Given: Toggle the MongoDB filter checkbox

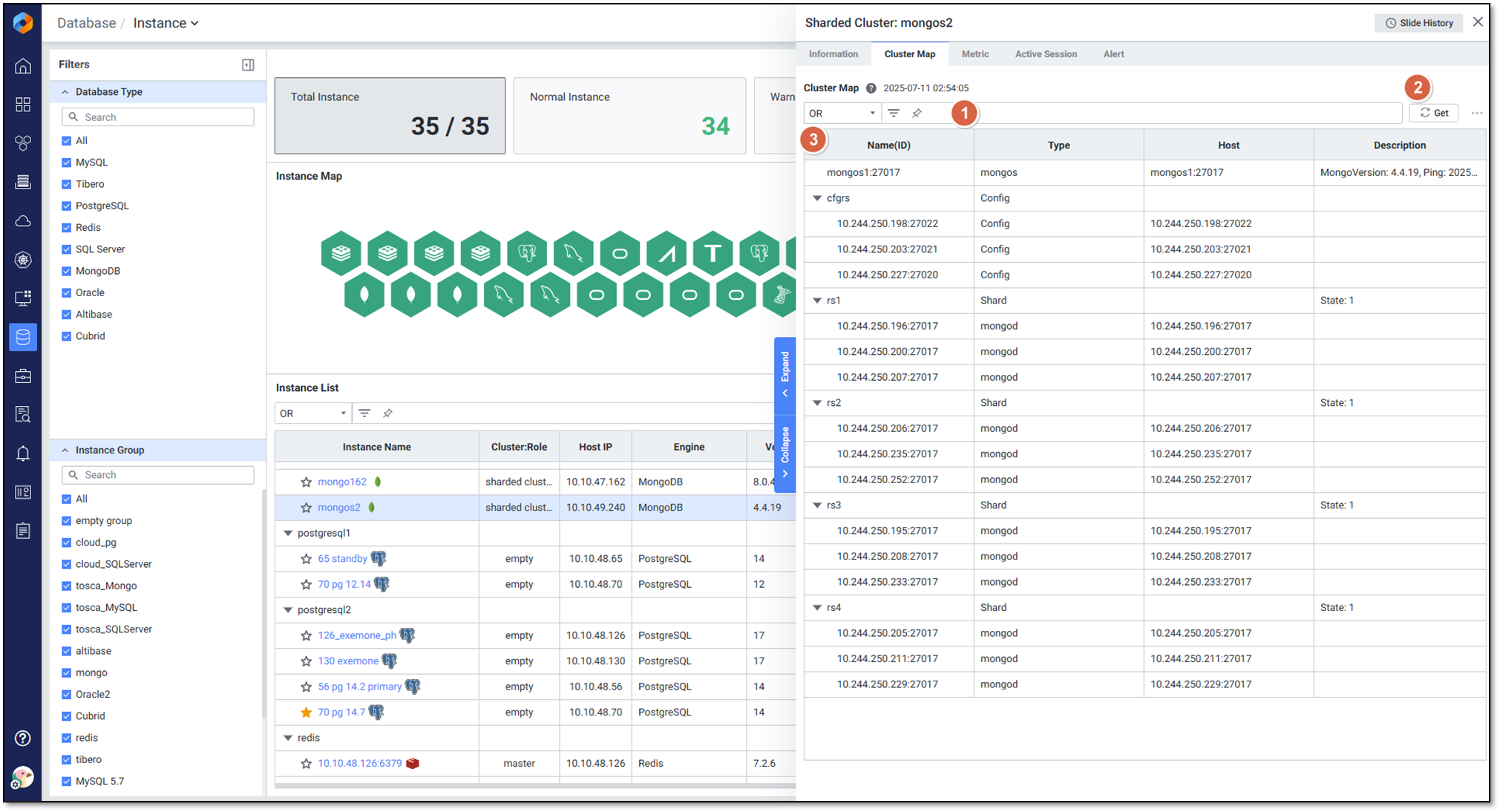Looking at the screenshot, I should click(67, 271).
